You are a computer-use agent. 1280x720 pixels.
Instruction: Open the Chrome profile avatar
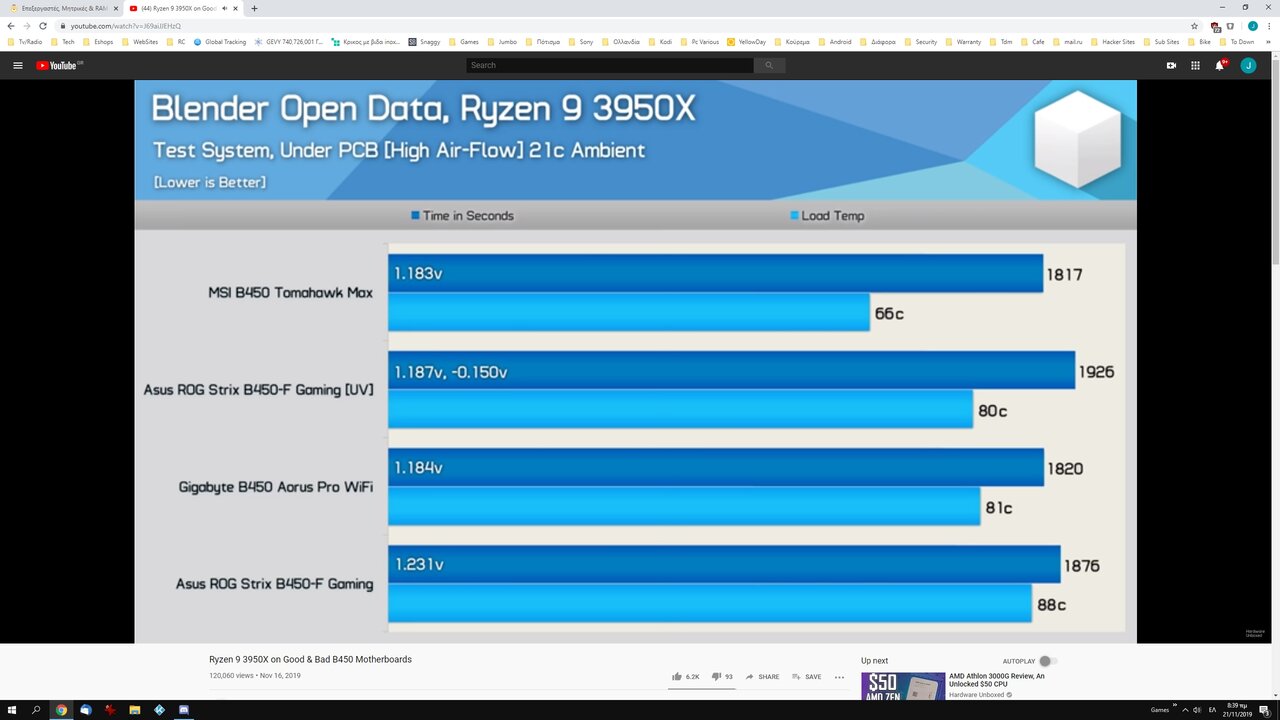1252,25
